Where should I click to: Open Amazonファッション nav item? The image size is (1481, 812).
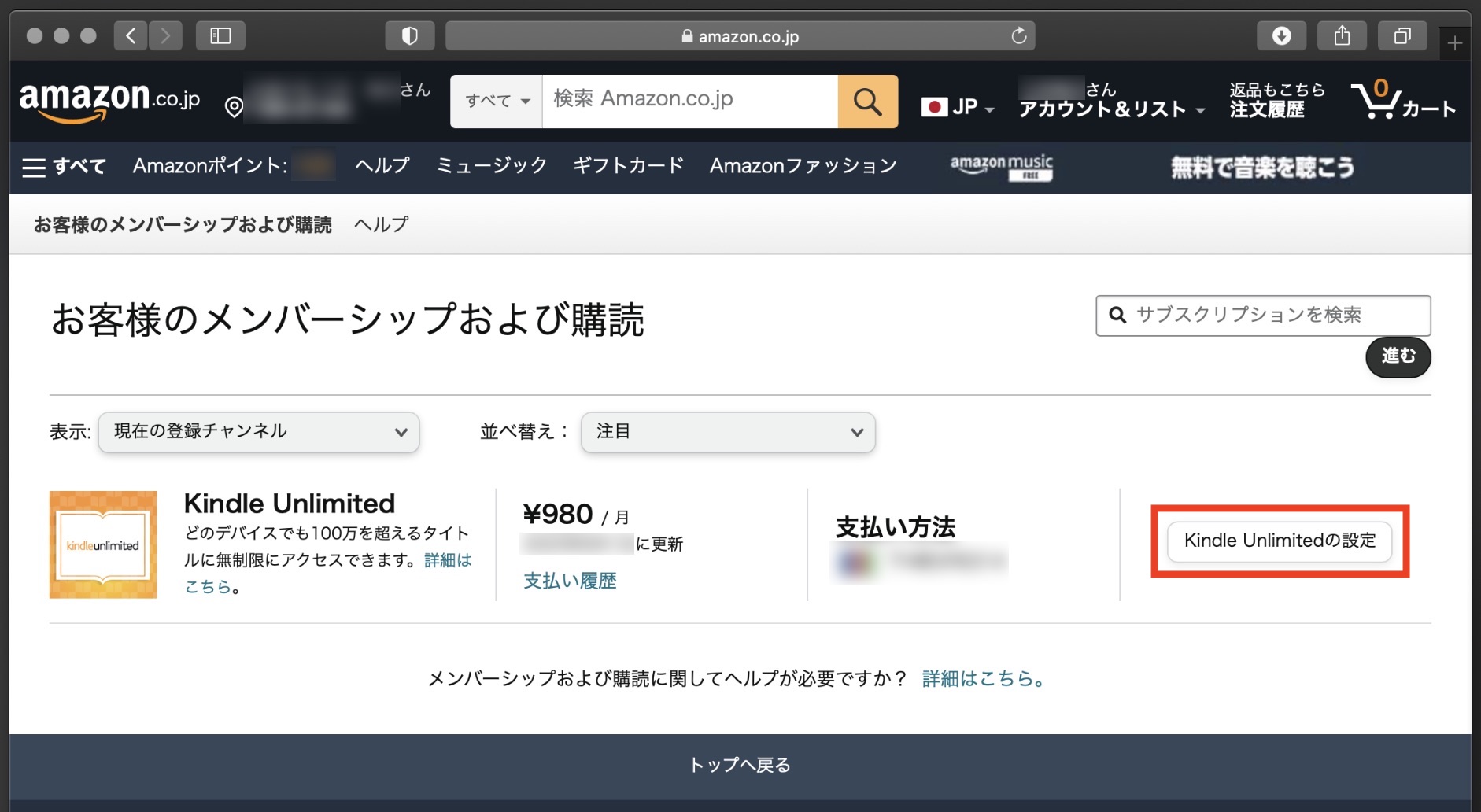[x=803, y=166]
